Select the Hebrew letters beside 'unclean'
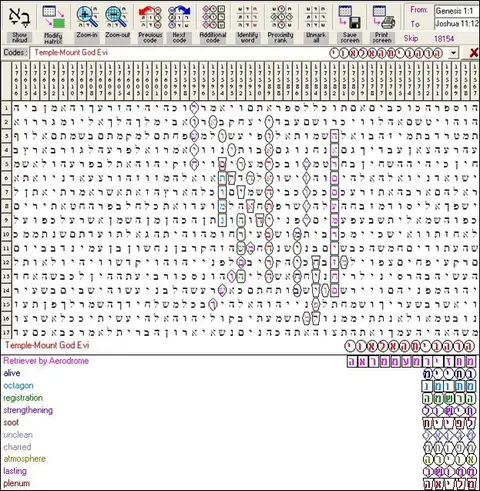The image size is (480, 491). click(x=449, y=436)
